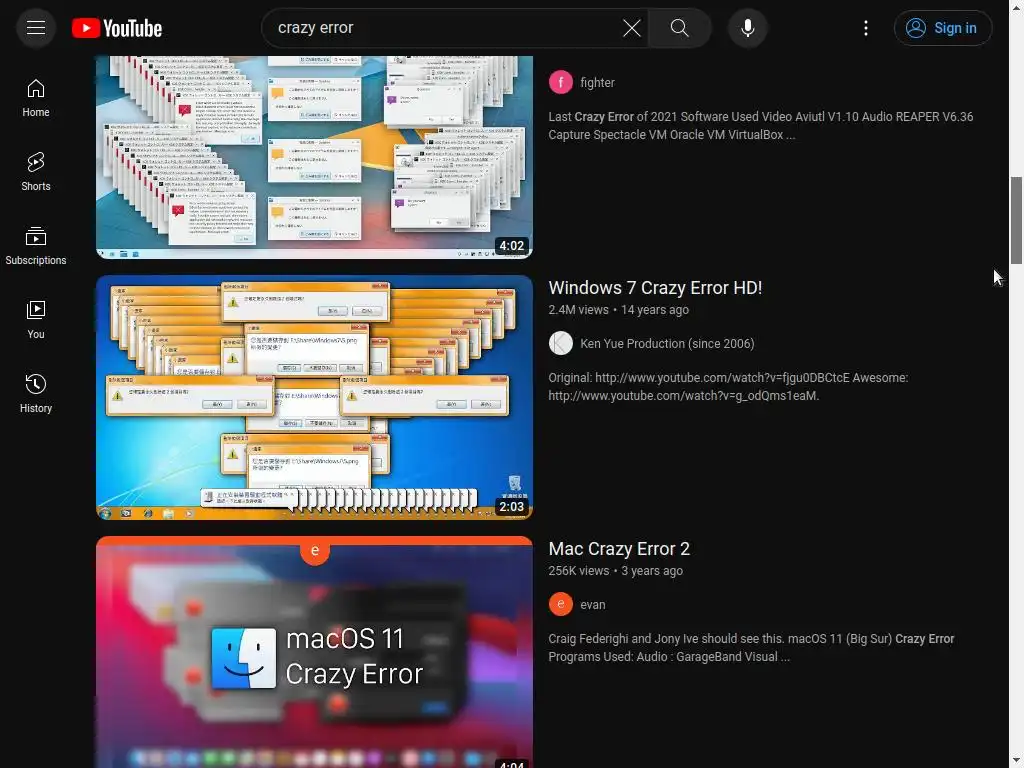Viewport: 1024px width, 768px height.
Task: Clear the search query with X
Action: 632,28
